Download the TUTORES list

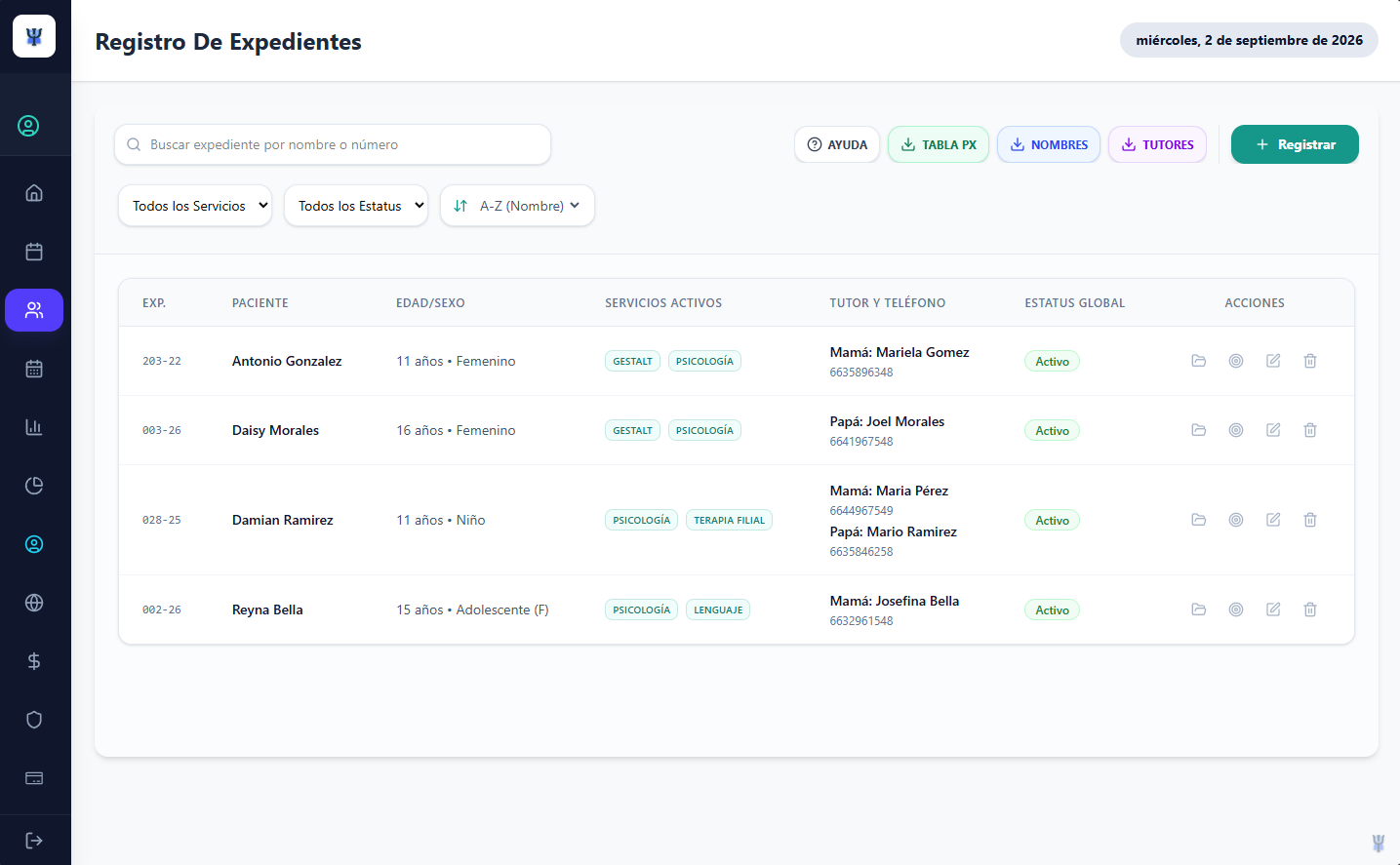pyautogui.click(x=1157, y=144)
